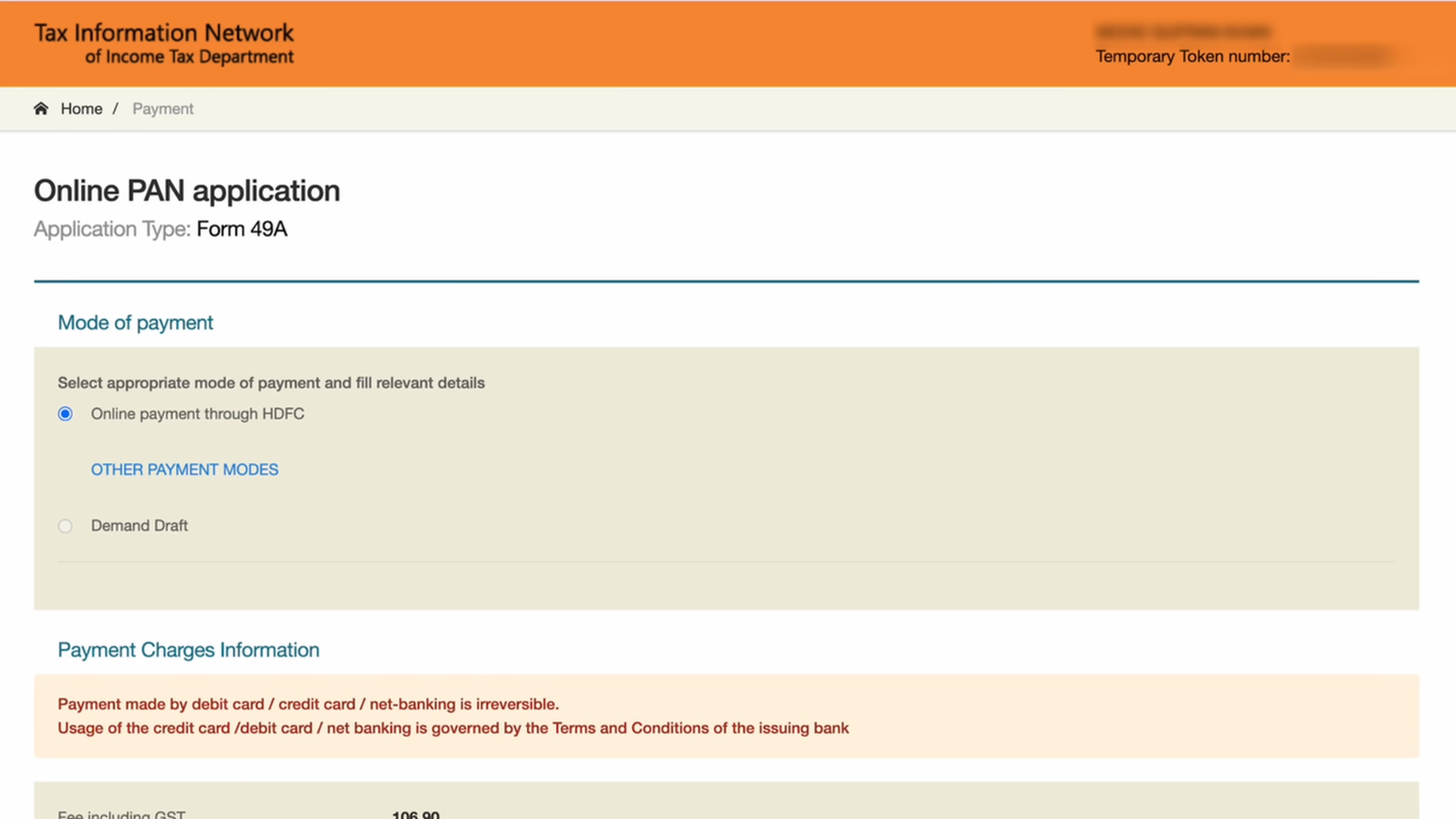Select Online payment through HDFC
This screenshot has width=1456, height=819.
point(65,414)
